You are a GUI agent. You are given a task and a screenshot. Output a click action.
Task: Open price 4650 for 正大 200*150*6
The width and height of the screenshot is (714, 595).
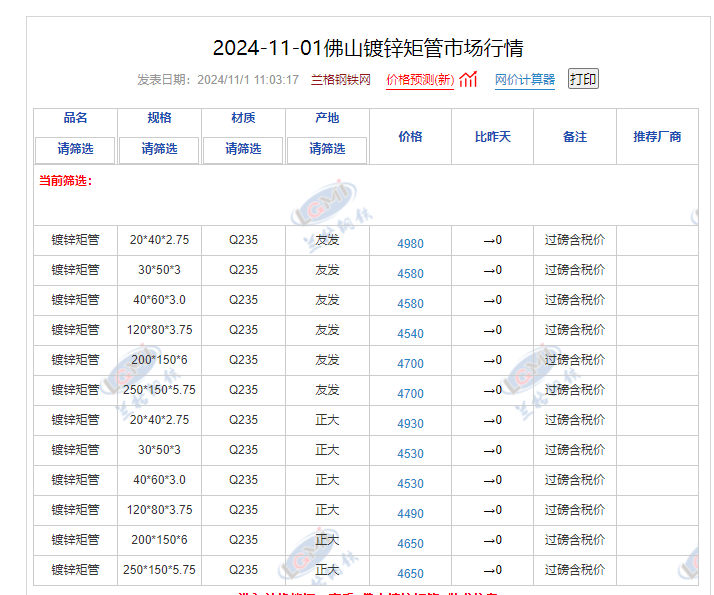[410, 544]
